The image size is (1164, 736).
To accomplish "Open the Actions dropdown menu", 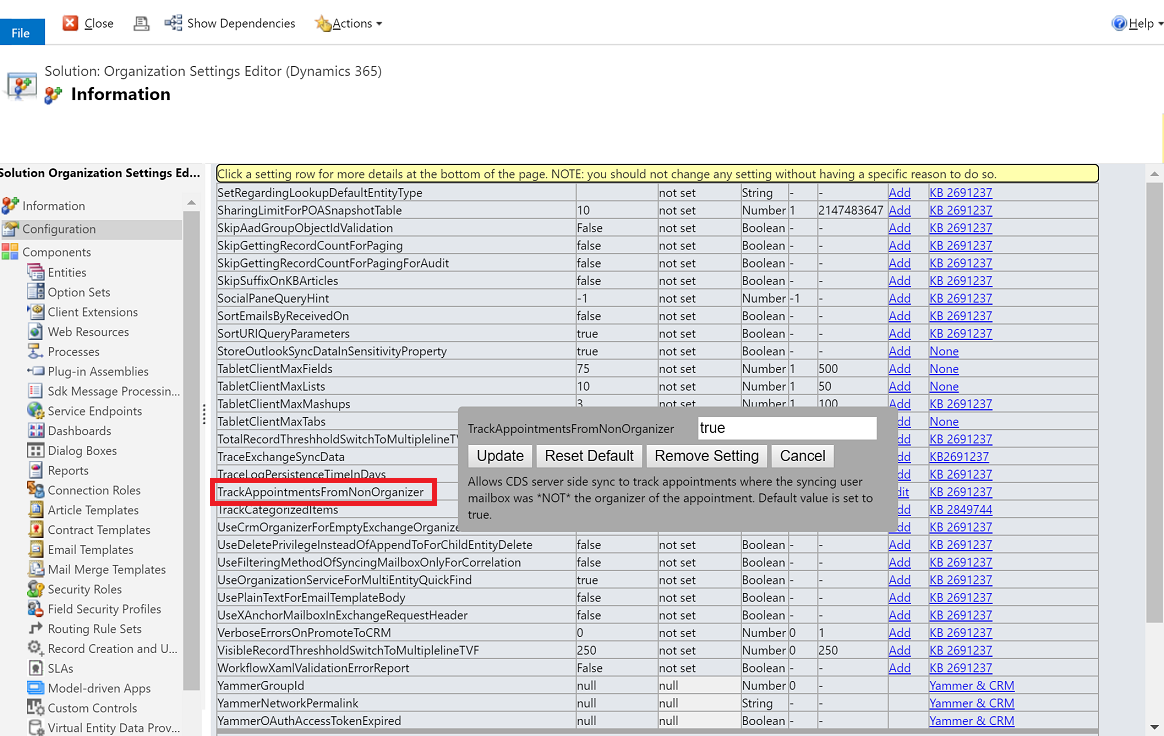I will coord(348,24).
